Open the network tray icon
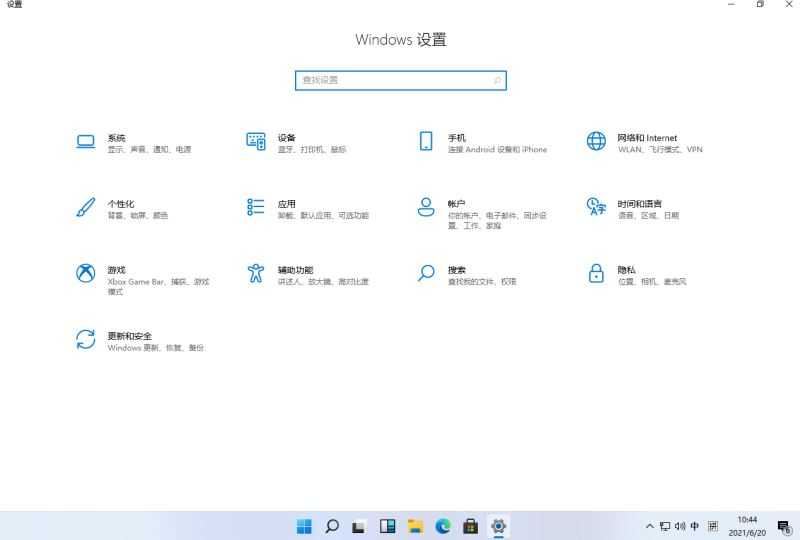 (x=665, y=526)
